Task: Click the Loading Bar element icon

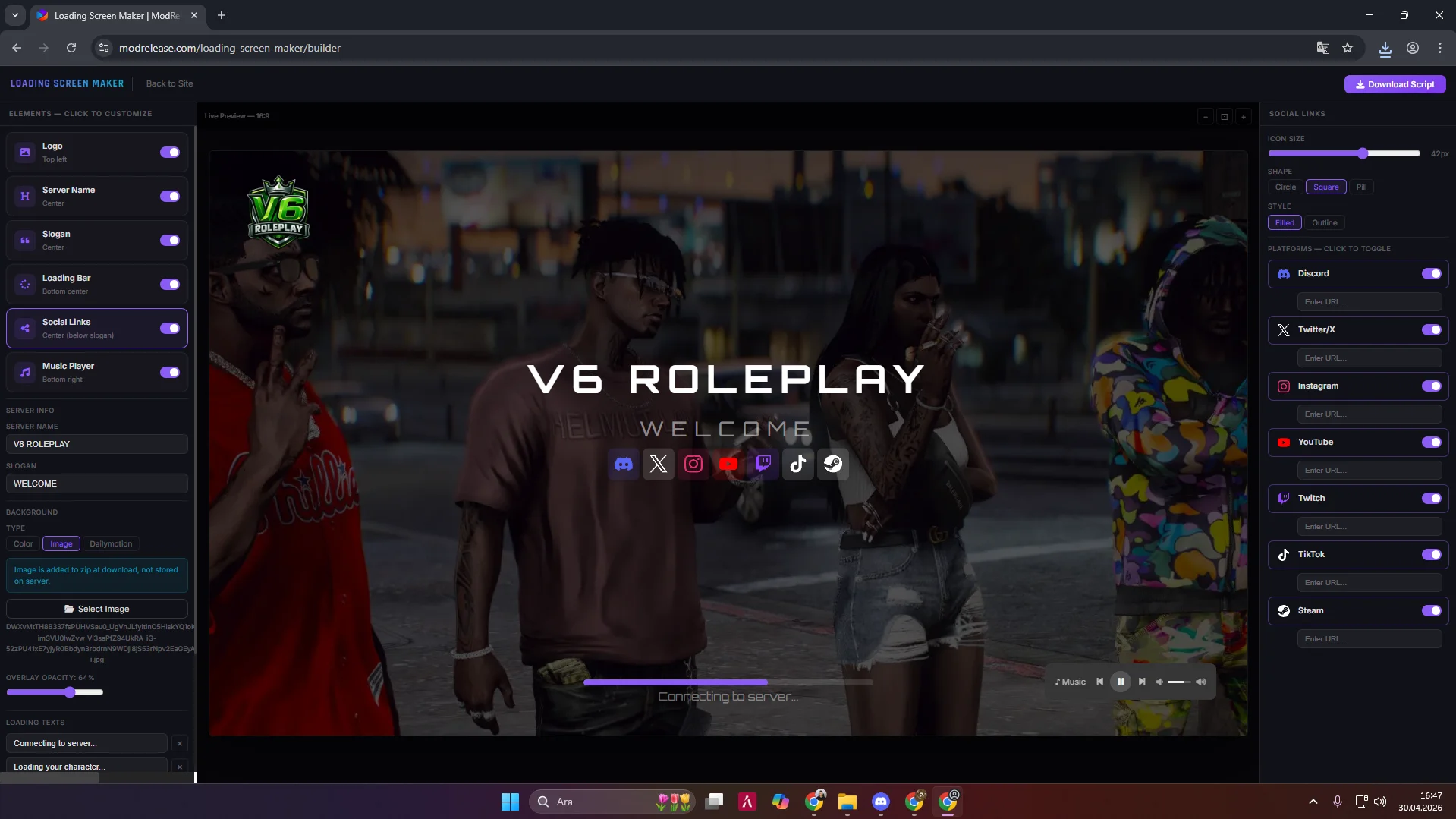Action: tap(26, 284)
